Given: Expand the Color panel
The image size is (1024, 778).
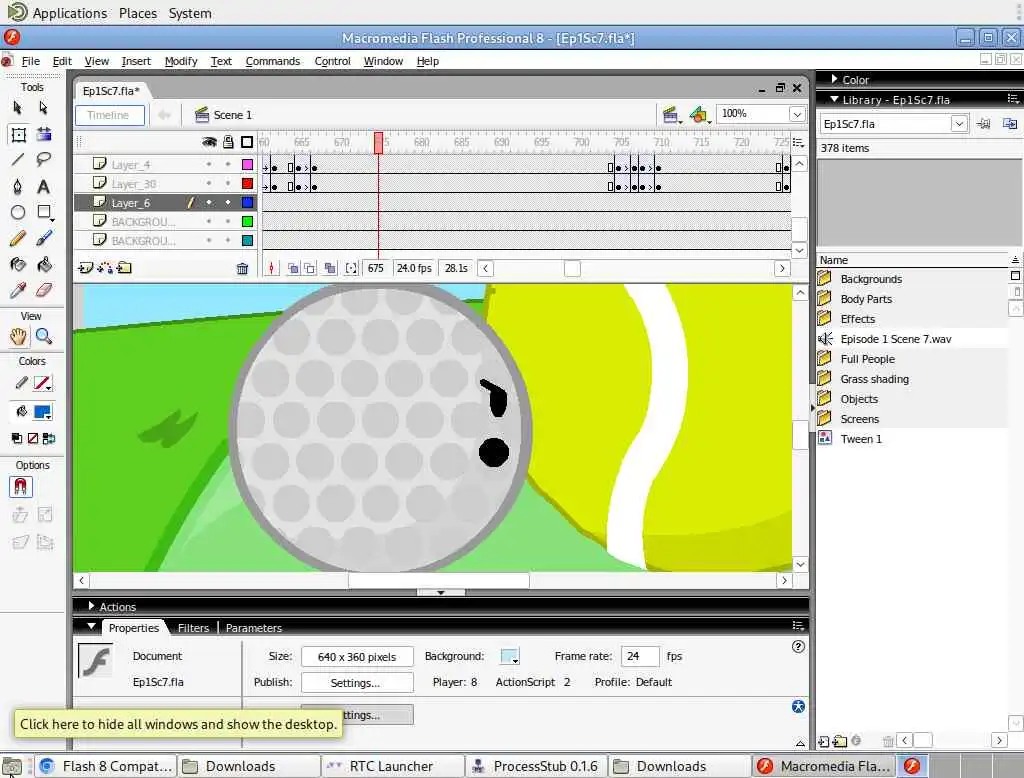Looking at the screenshot, I should [835, 79].
